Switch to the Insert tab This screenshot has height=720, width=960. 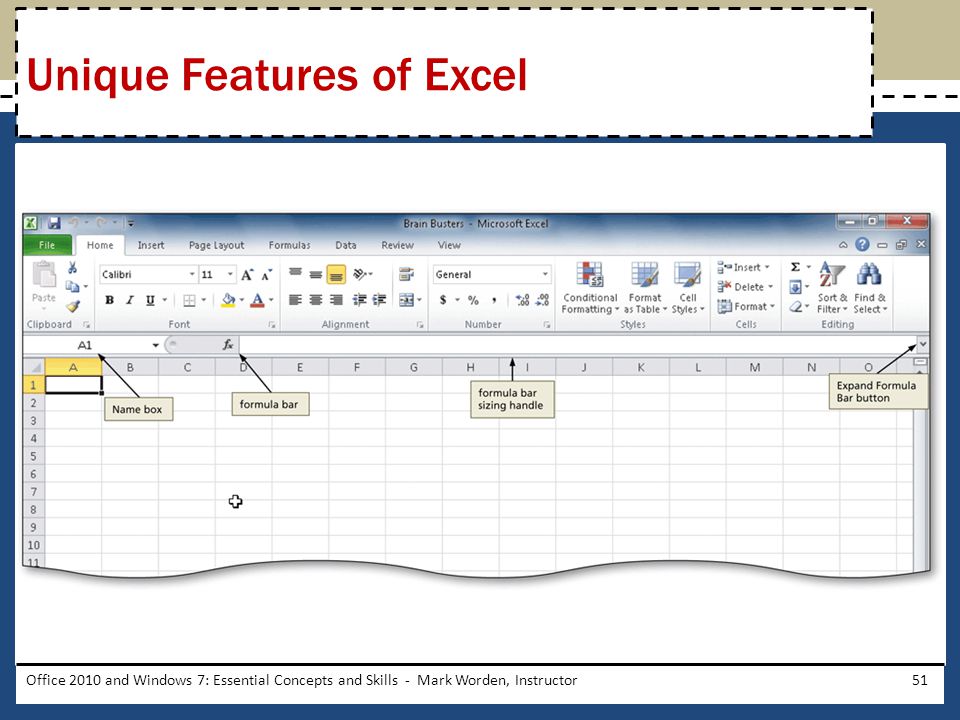tap(151, 245)
